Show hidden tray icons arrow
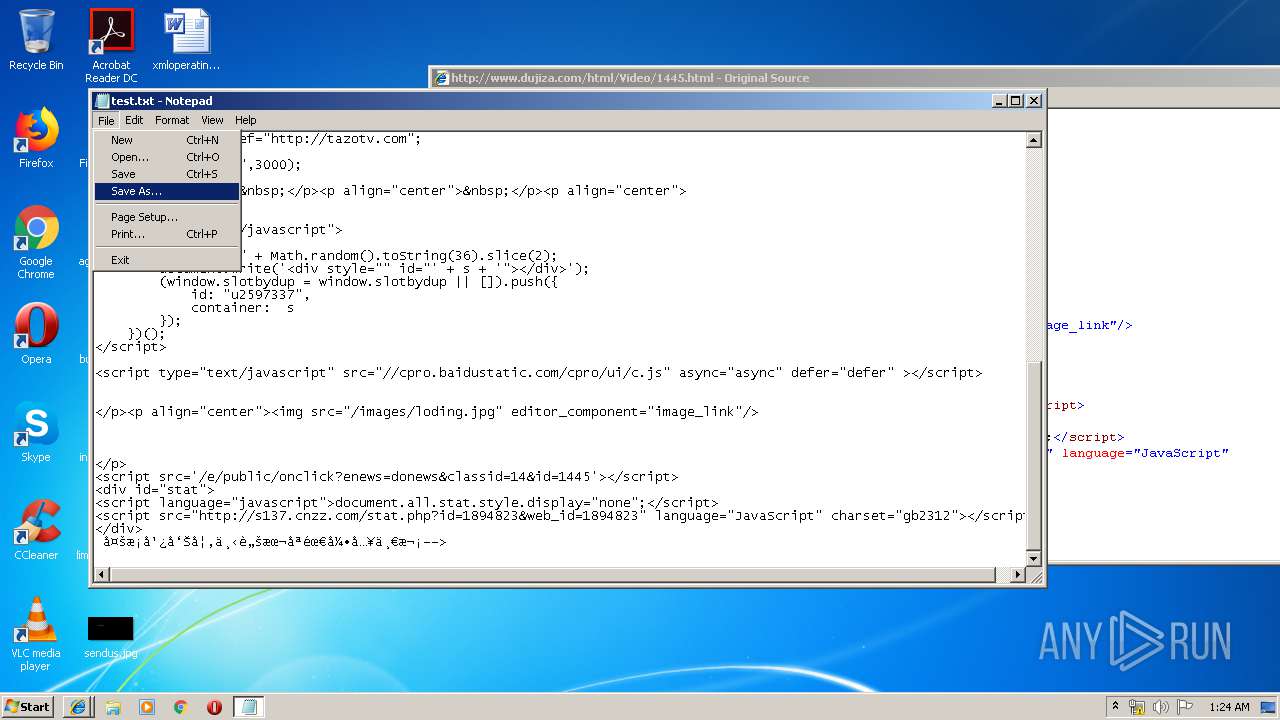 coord(1115,706)
